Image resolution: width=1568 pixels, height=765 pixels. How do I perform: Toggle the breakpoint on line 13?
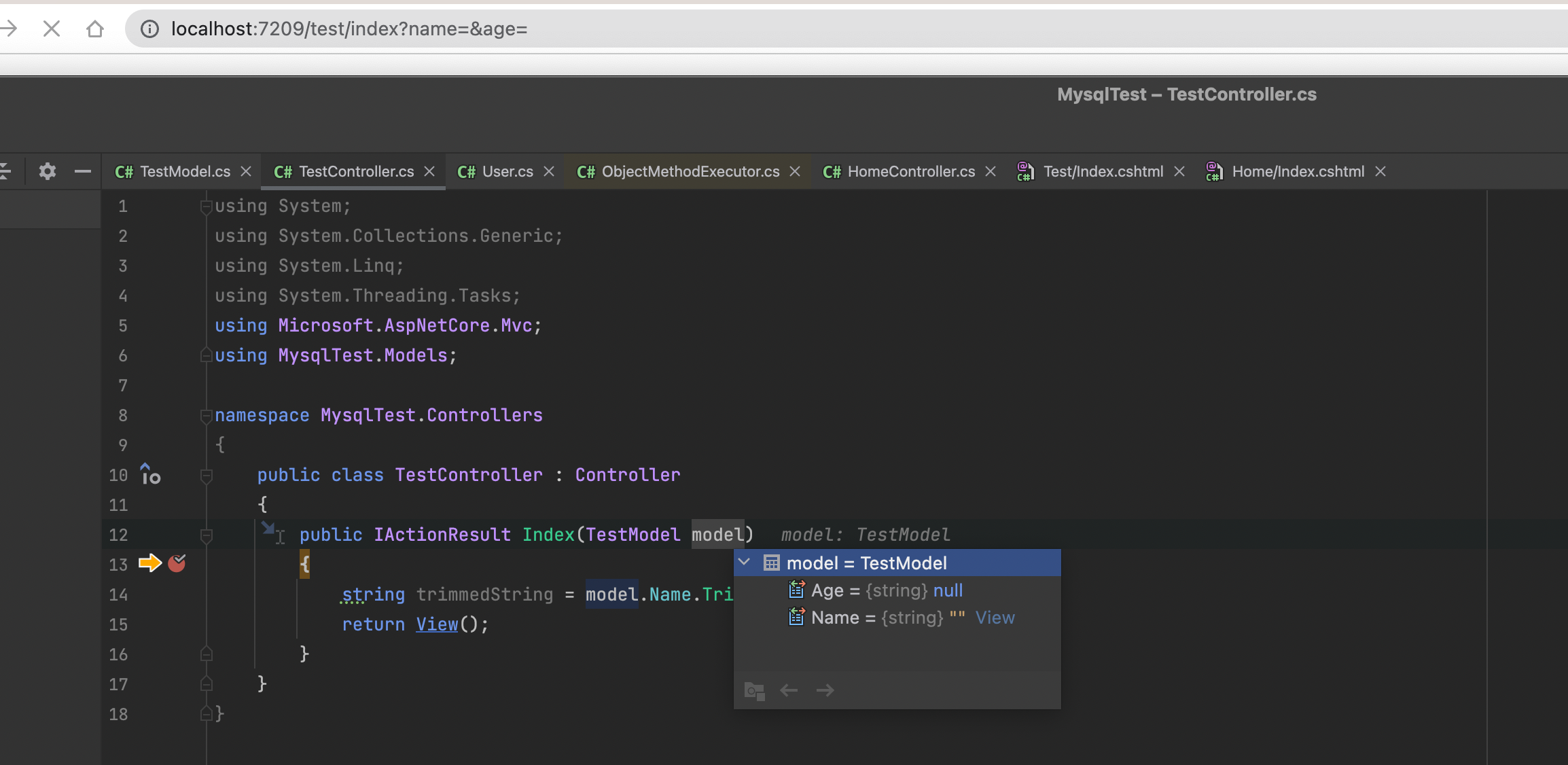coord(177,563)
